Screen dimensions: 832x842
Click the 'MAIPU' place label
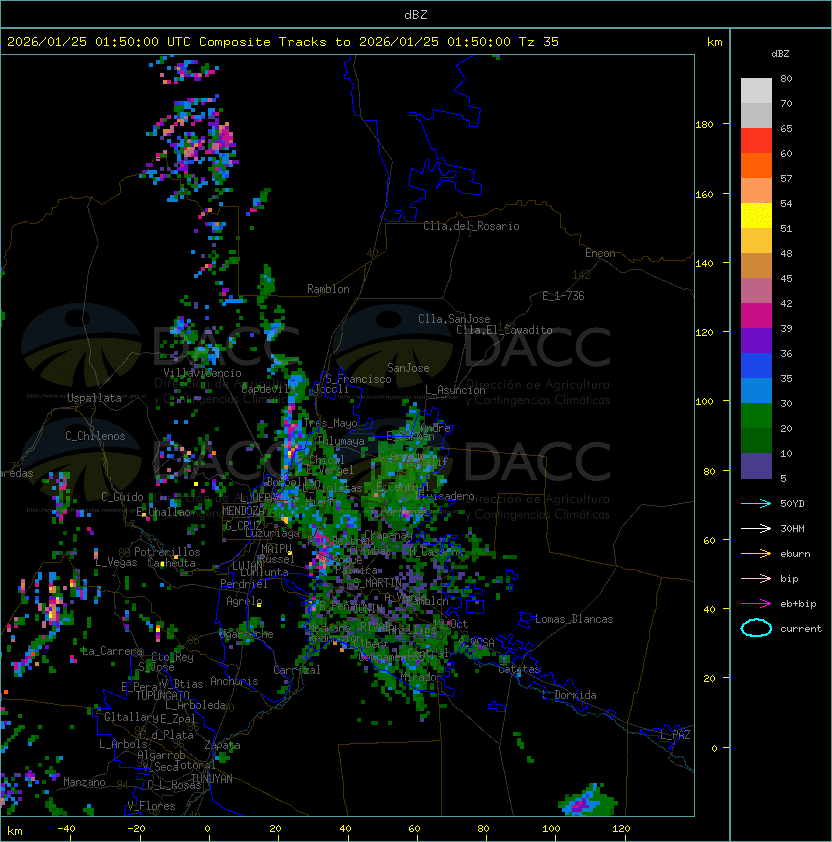coord(276,549)
